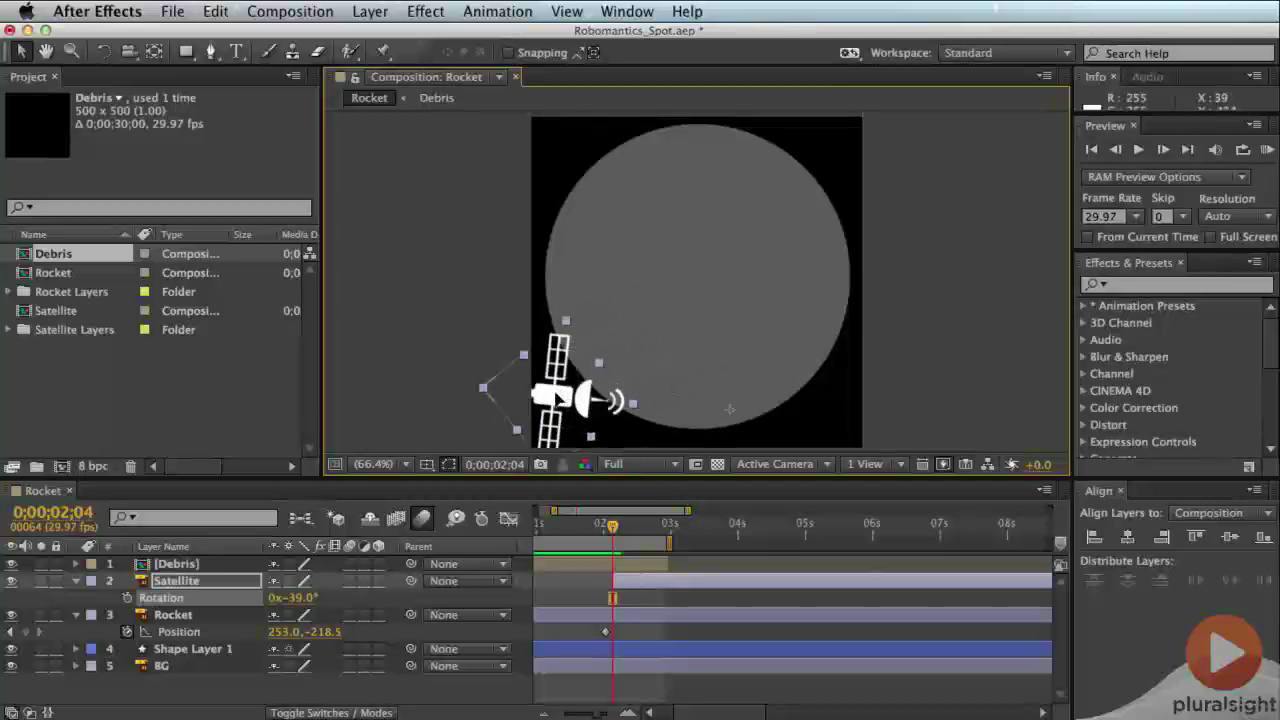Image resolution: width=1280 pixels, height=720 pixels.
Task: Open the Animation menu
Action: (497, 11)
